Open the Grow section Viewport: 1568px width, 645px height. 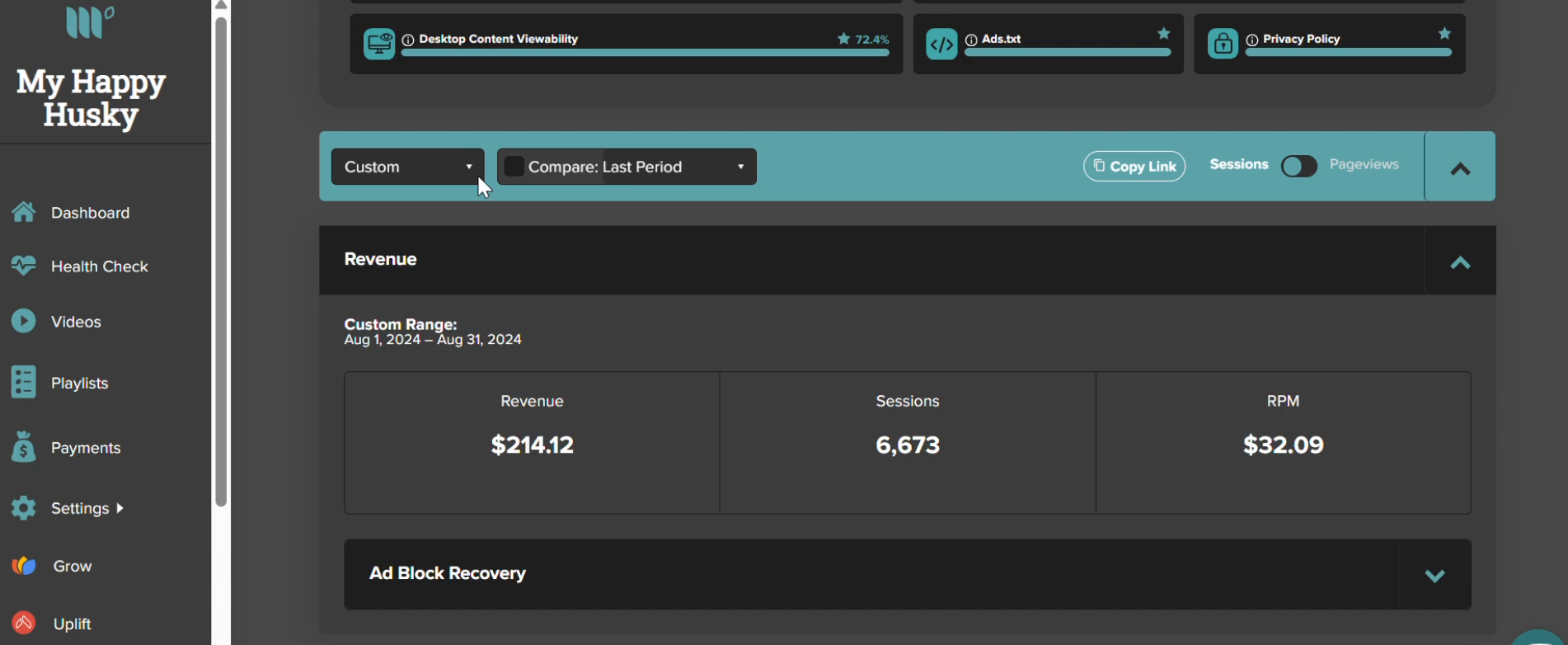73,566
